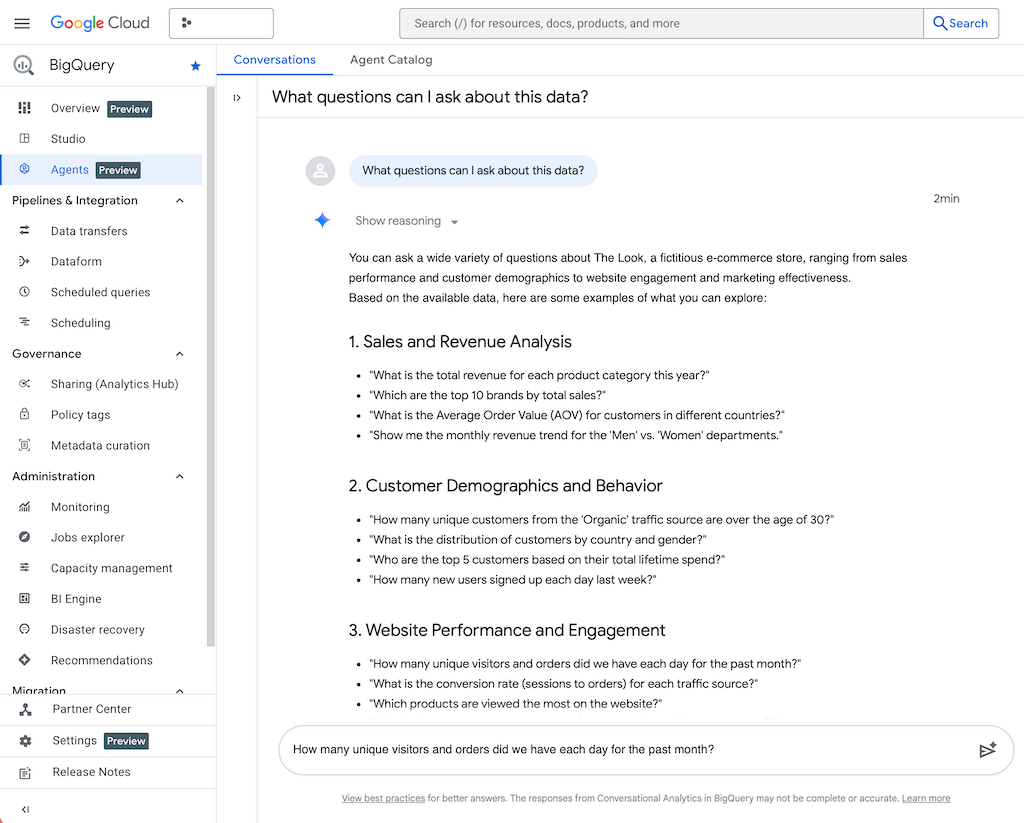Collapse the Administration section
This screenshot has height=823, width=1024.
click(180, 476)
